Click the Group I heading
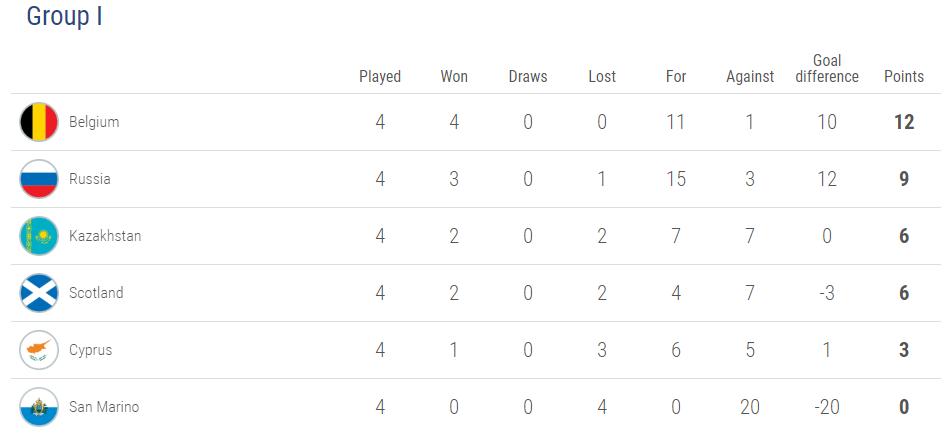 click(x=64, y=17)
